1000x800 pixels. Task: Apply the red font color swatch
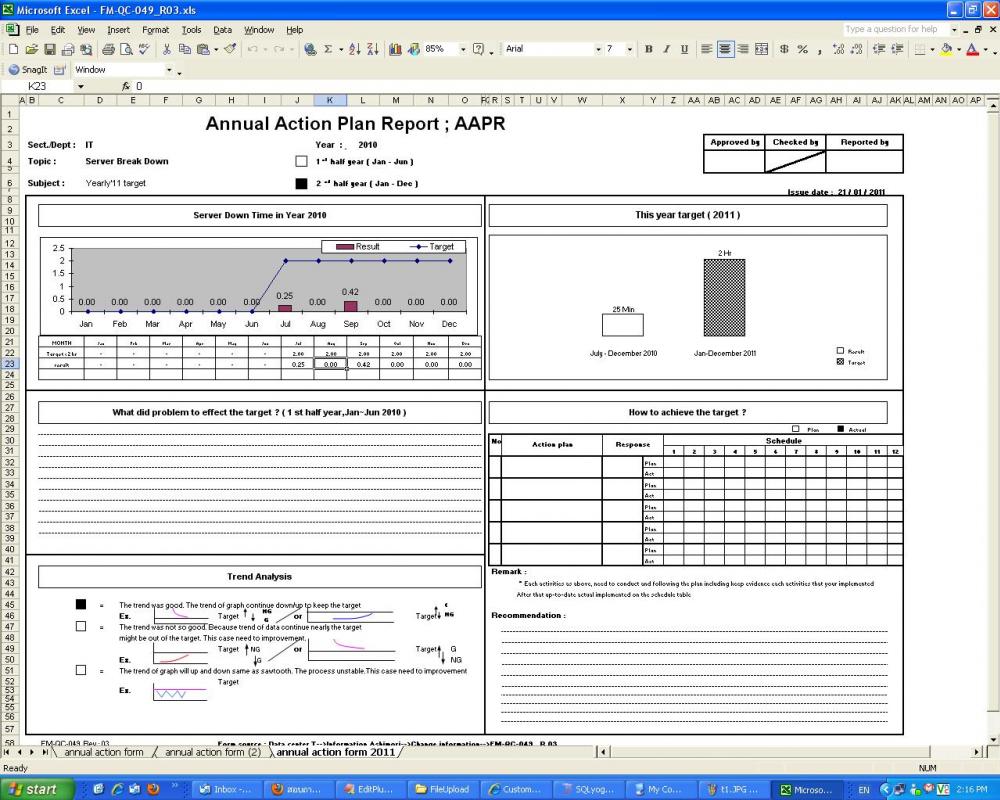[972, 49]
